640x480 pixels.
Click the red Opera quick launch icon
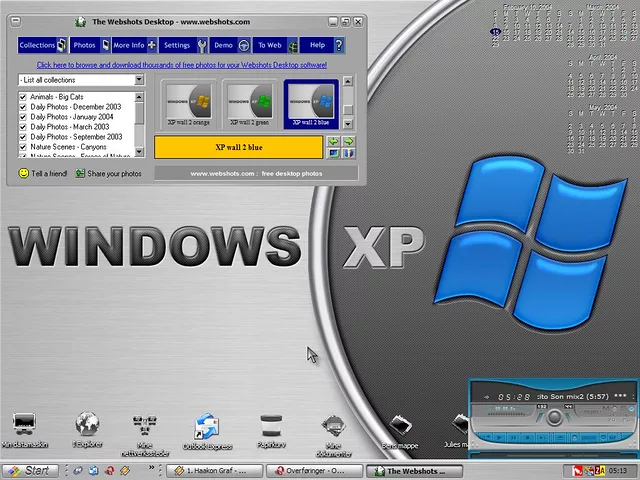point(109,471)
